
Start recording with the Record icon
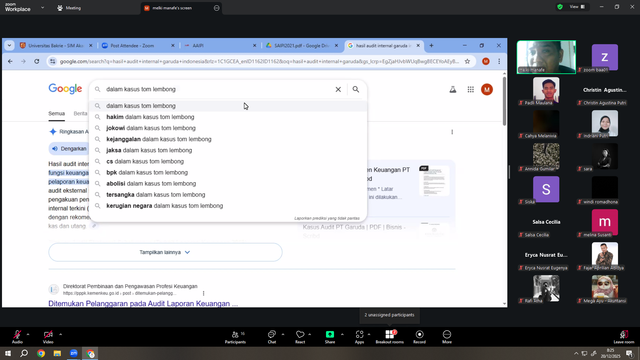click(419, 335)
